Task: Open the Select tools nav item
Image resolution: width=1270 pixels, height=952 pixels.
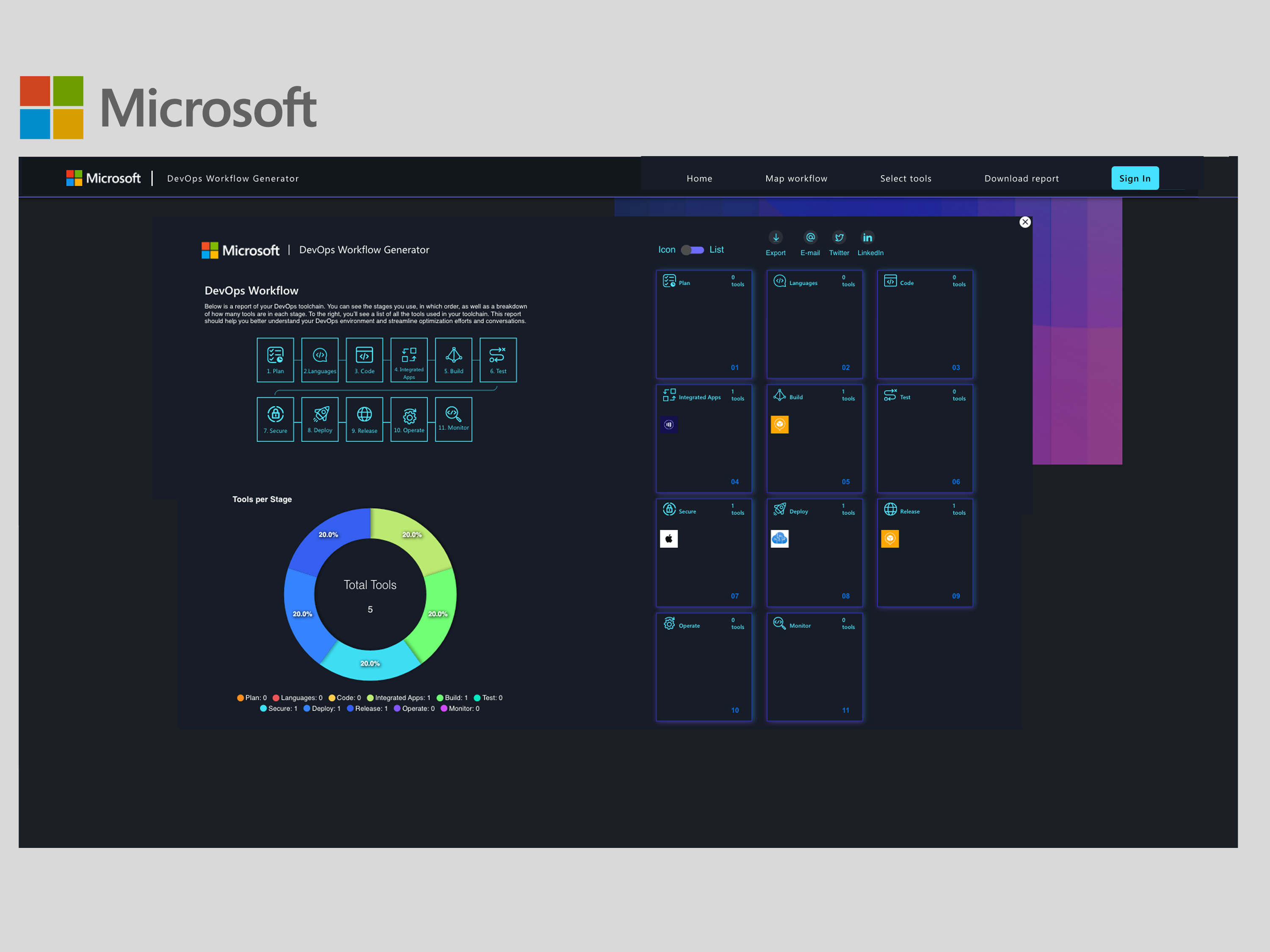Action: [x=906, y=179]
